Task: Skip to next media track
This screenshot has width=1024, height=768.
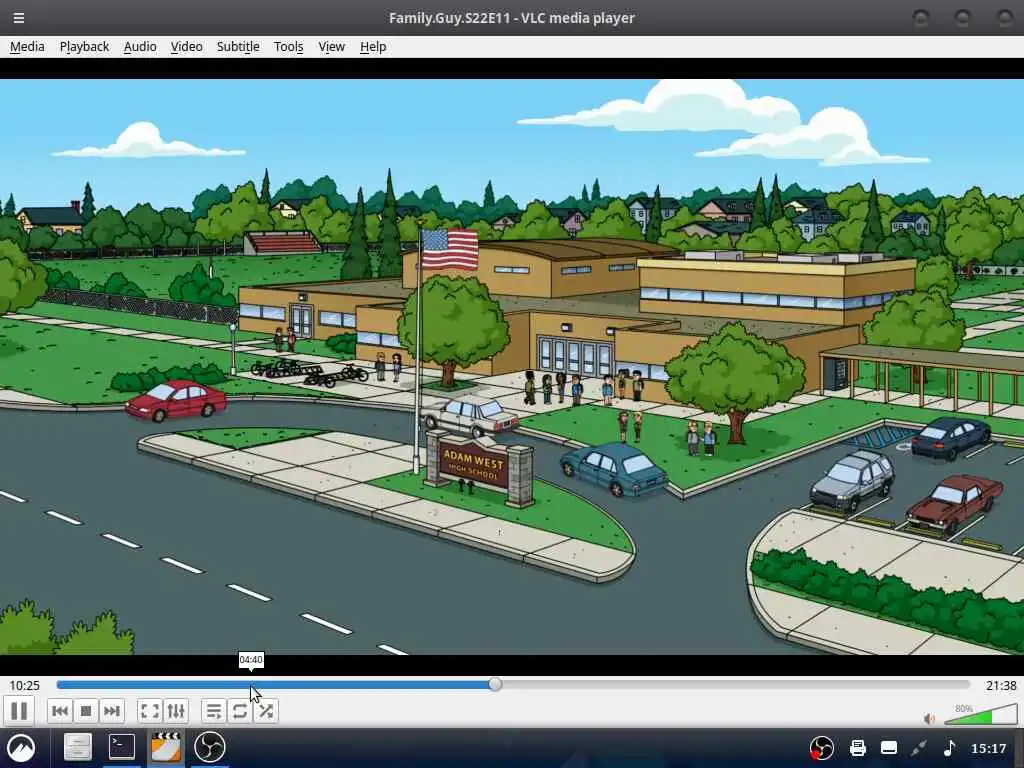Action: coord(112,711)
